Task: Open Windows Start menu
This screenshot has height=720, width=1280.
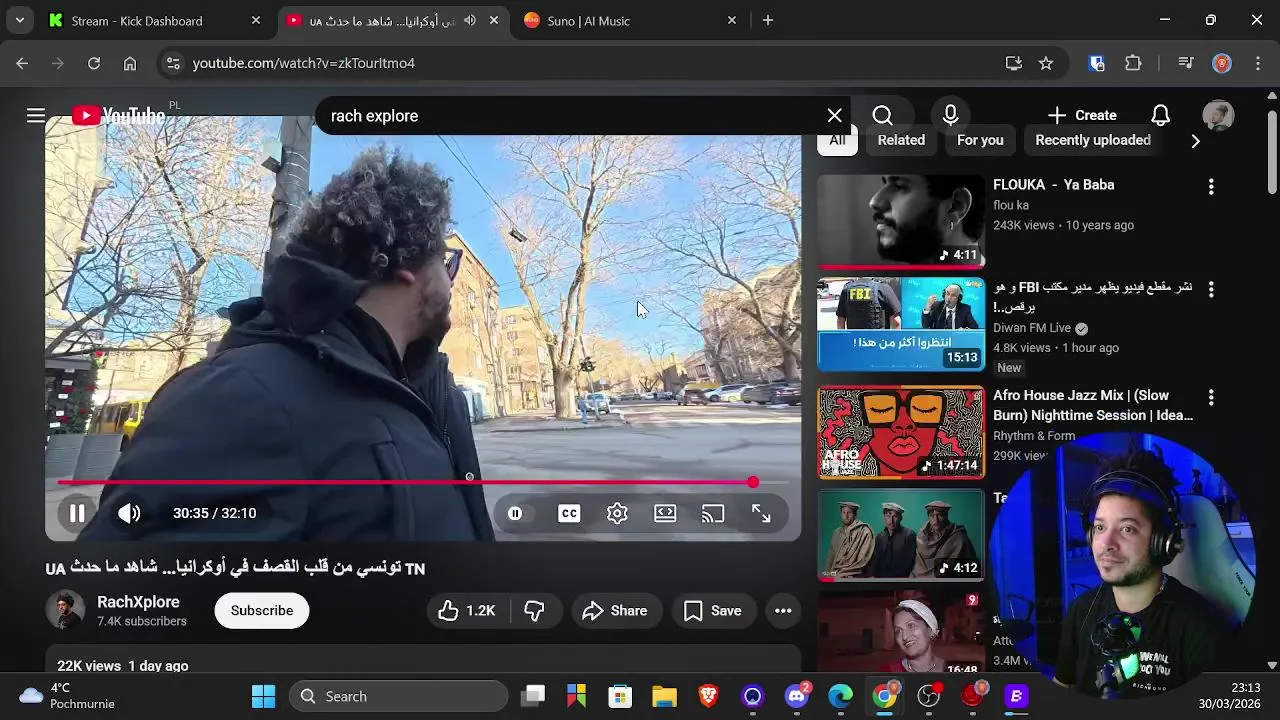Action: pos(263,697)
